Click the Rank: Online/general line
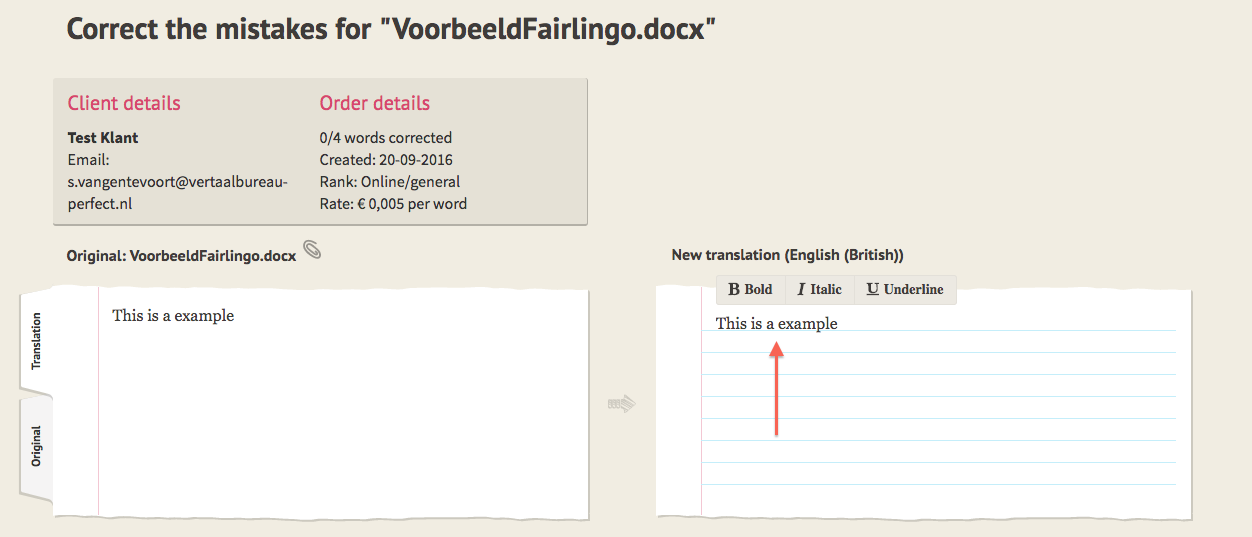This screenshot has width=1252, height=537. [x=390, y=182]
